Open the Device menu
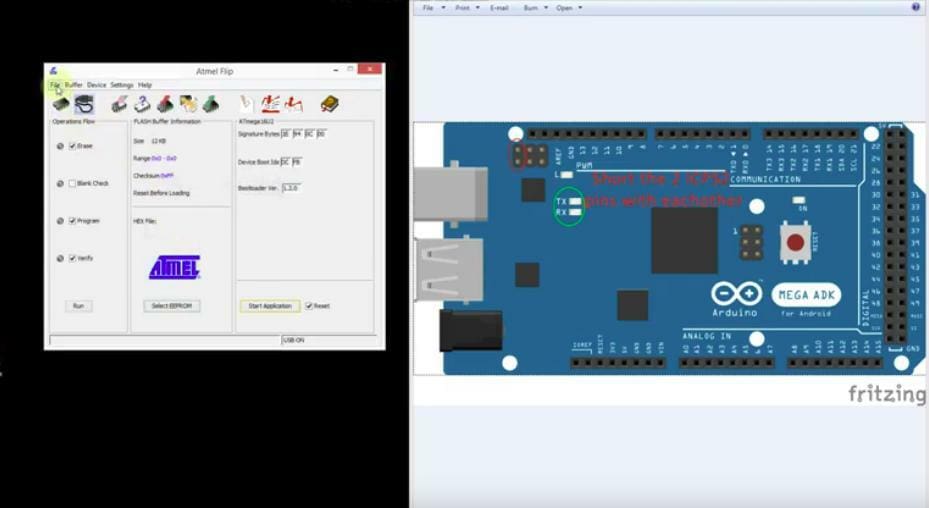The width and height of the screenshot is (929, 508). click(97, 85)
